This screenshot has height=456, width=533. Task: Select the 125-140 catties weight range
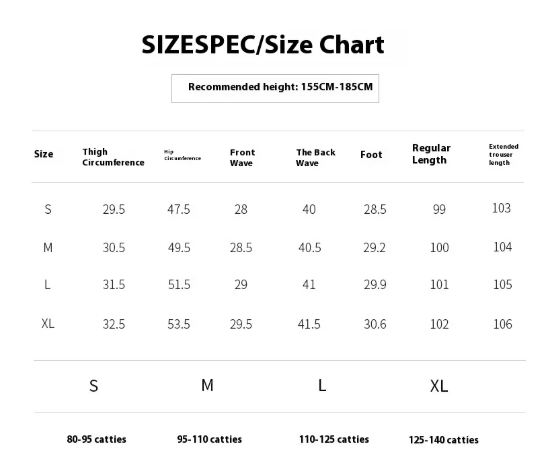[x=444, y=440]
